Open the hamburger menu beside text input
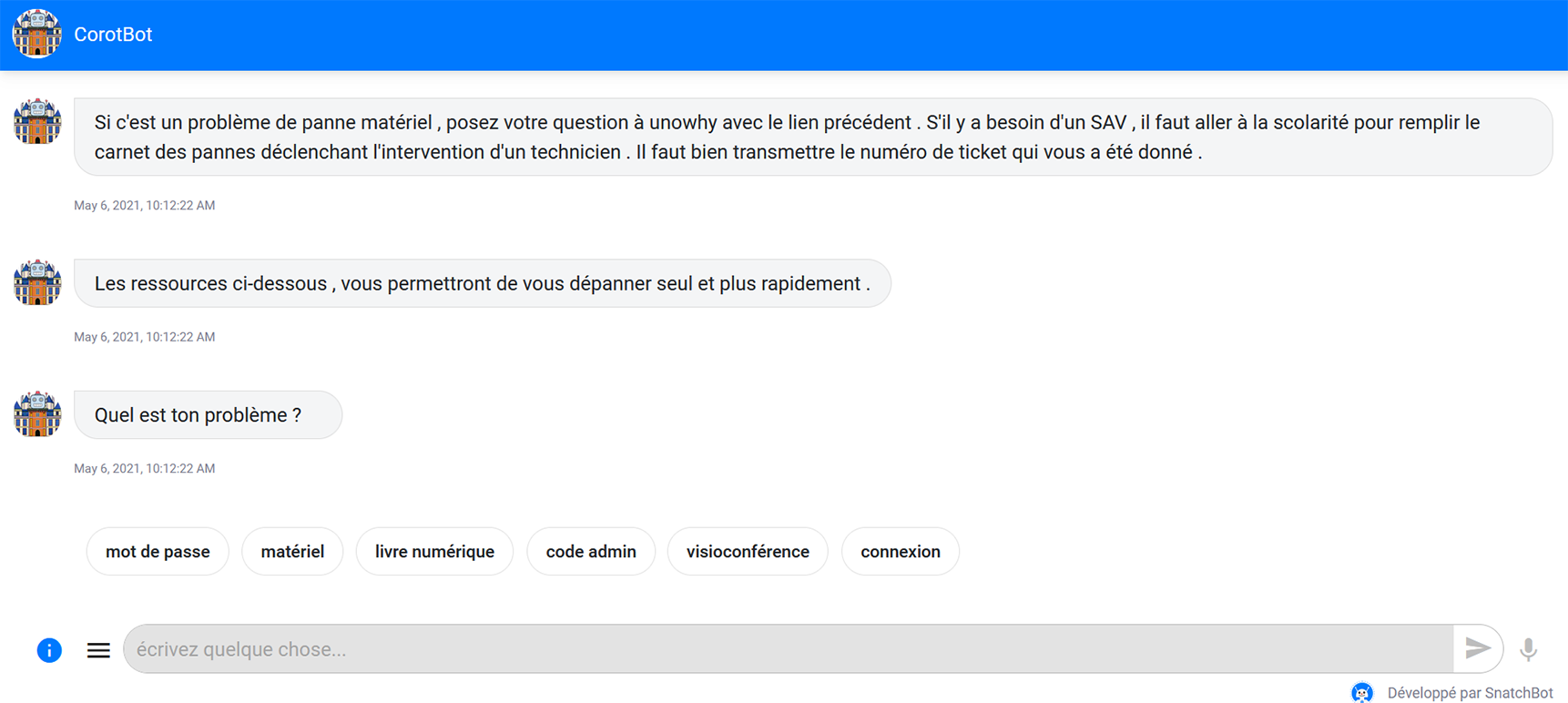This screenshot has width=1568, height=703. (x=98, y=650)
